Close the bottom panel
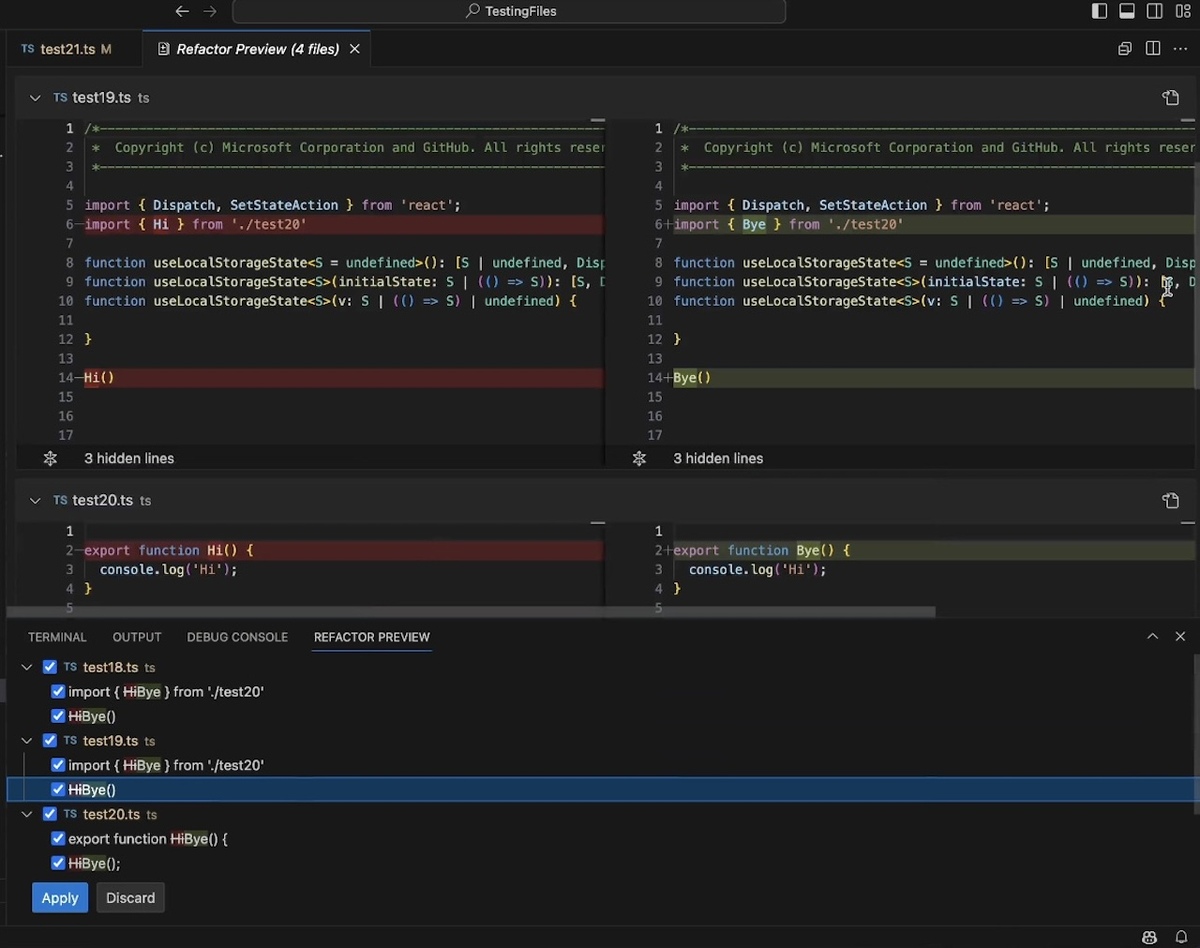Screen dimensions: 1200x948 [x=1180, y=636]
